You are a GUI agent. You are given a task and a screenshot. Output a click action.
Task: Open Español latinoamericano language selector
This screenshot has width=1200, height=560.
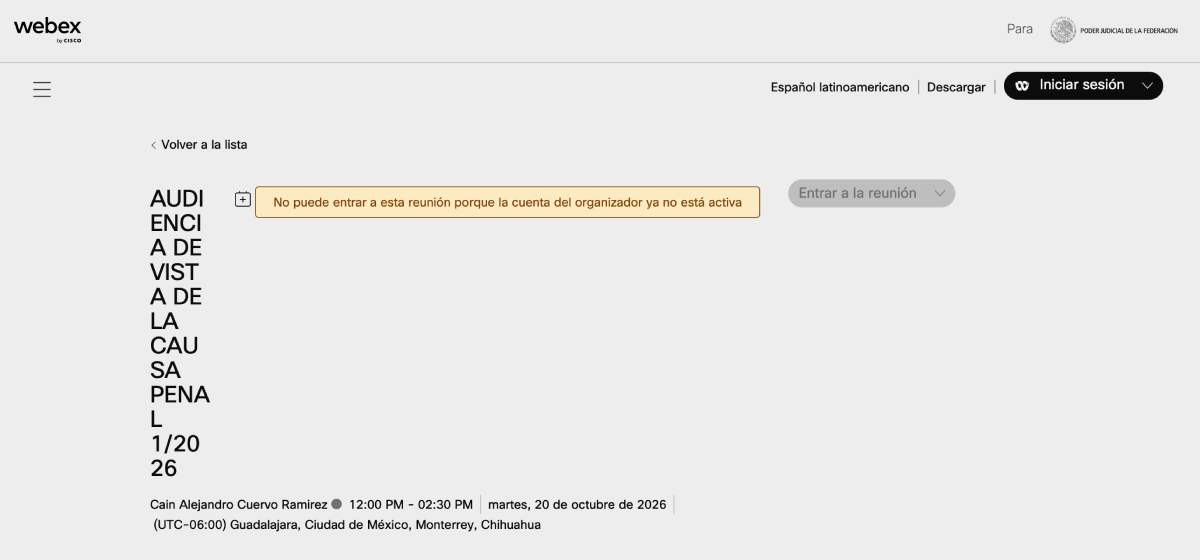click(840, 87)
